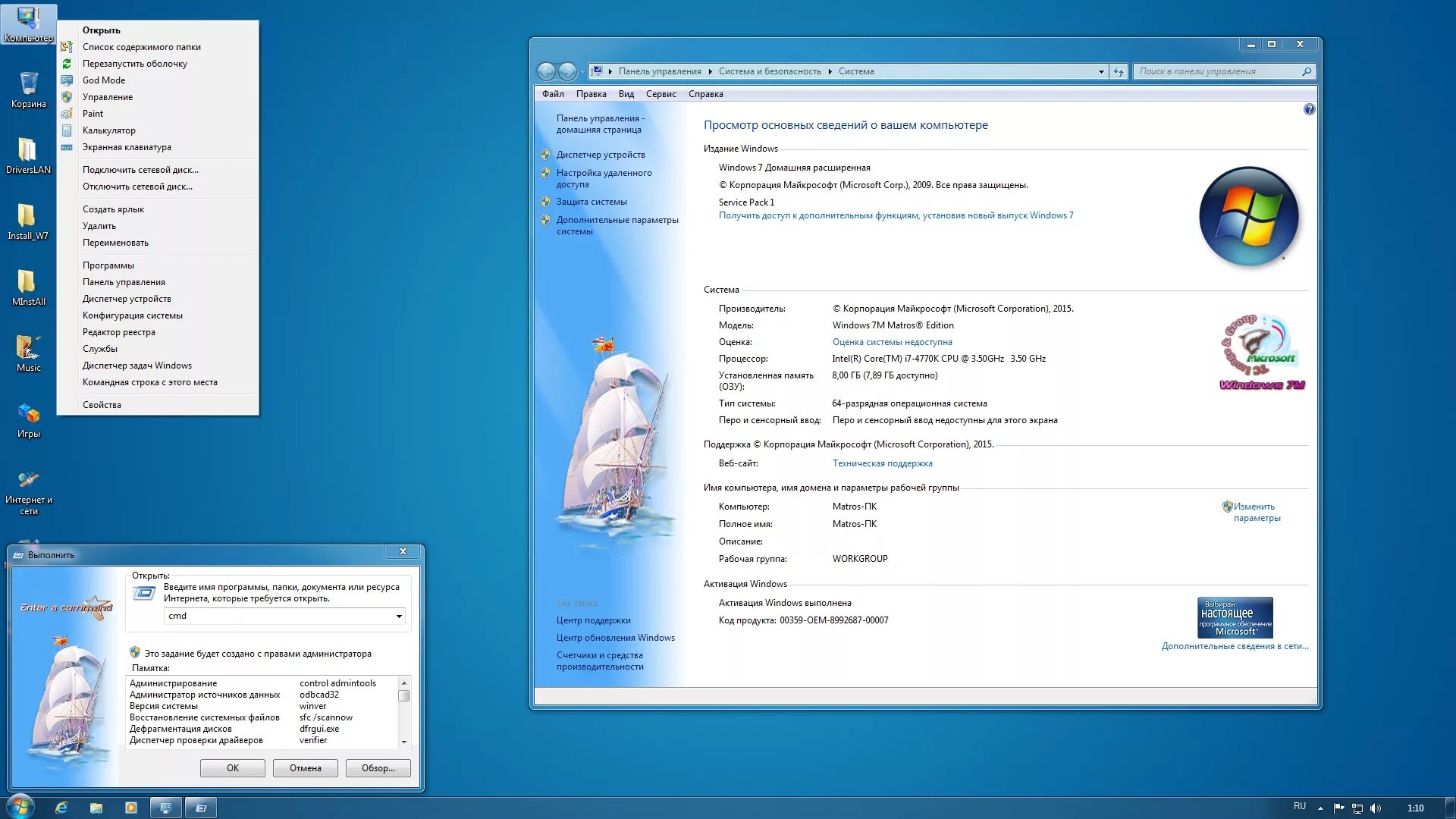Choose Свойства in the context menu

[102, 405]
